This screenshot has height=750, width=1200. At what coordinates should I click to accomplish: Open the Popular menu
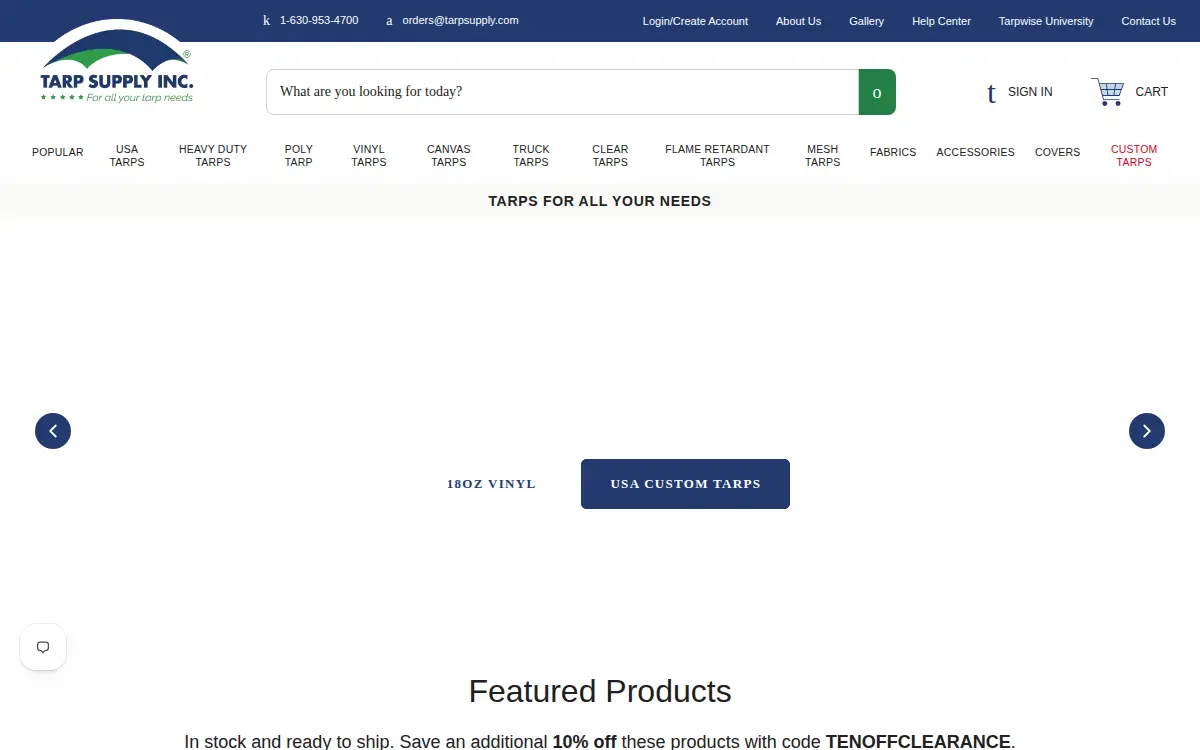pos(58,152)
